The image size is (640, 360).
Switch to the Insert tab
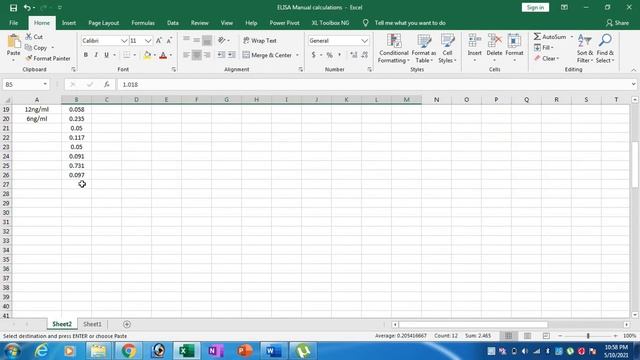coord(69,23)
